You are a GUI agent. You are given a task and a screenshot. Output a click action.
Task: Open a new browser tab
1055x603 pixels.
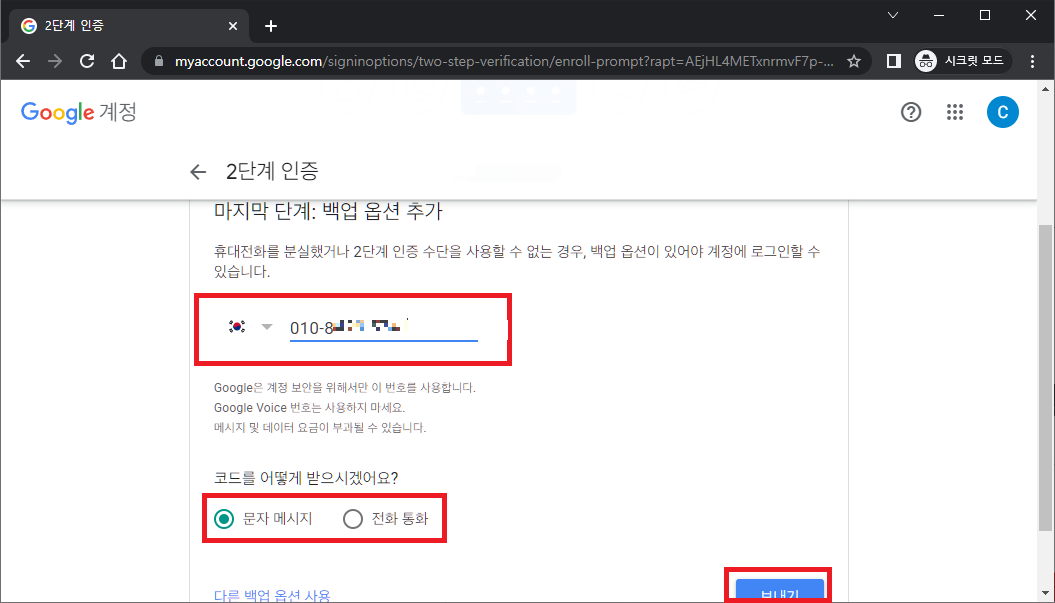click(x=270, y=26)
